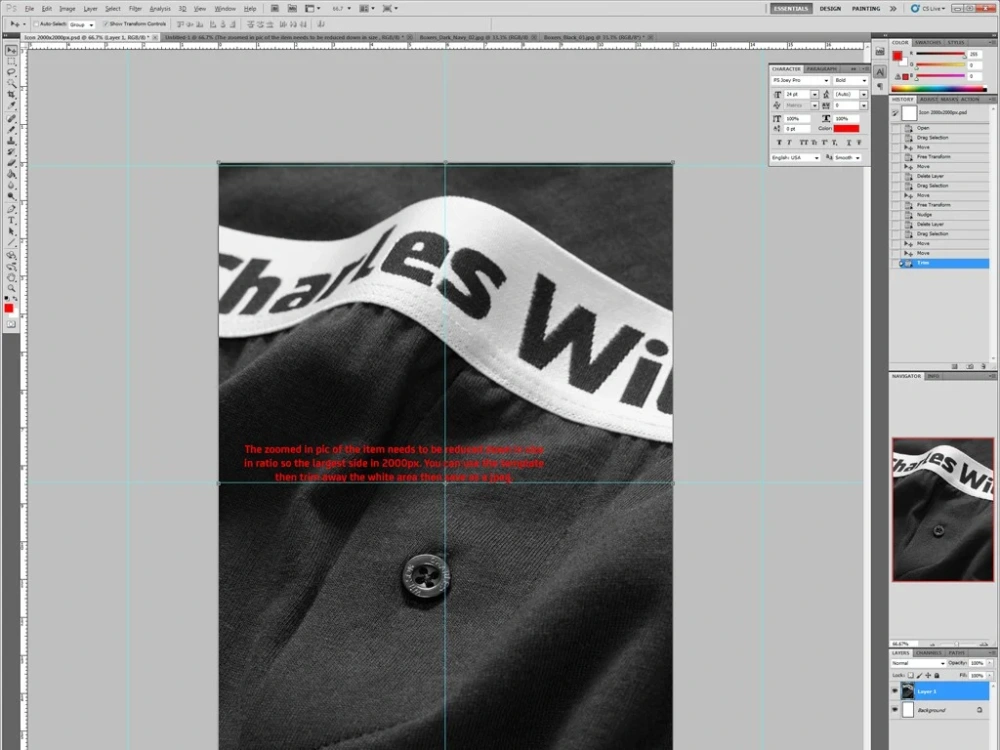Select the Blur tool
The height and width of the screenshot is (750, 1000).
coord(11,185)
